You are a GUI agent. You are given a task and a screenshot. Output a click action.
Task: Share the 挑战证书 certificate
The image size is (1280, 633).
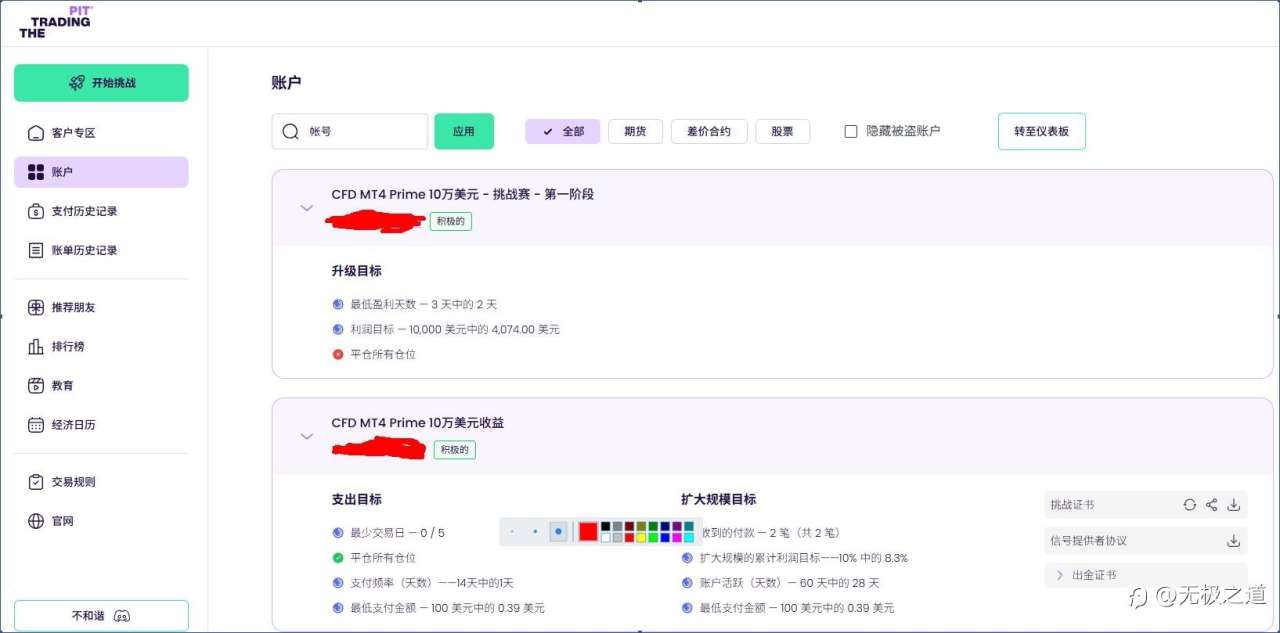(1211, 505)
